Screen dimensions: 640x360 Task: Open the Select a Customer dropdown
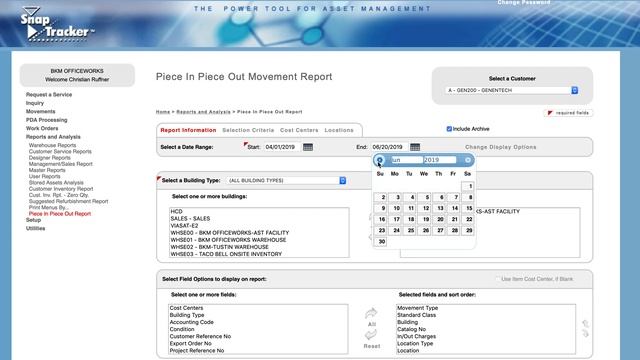(512, 90)
